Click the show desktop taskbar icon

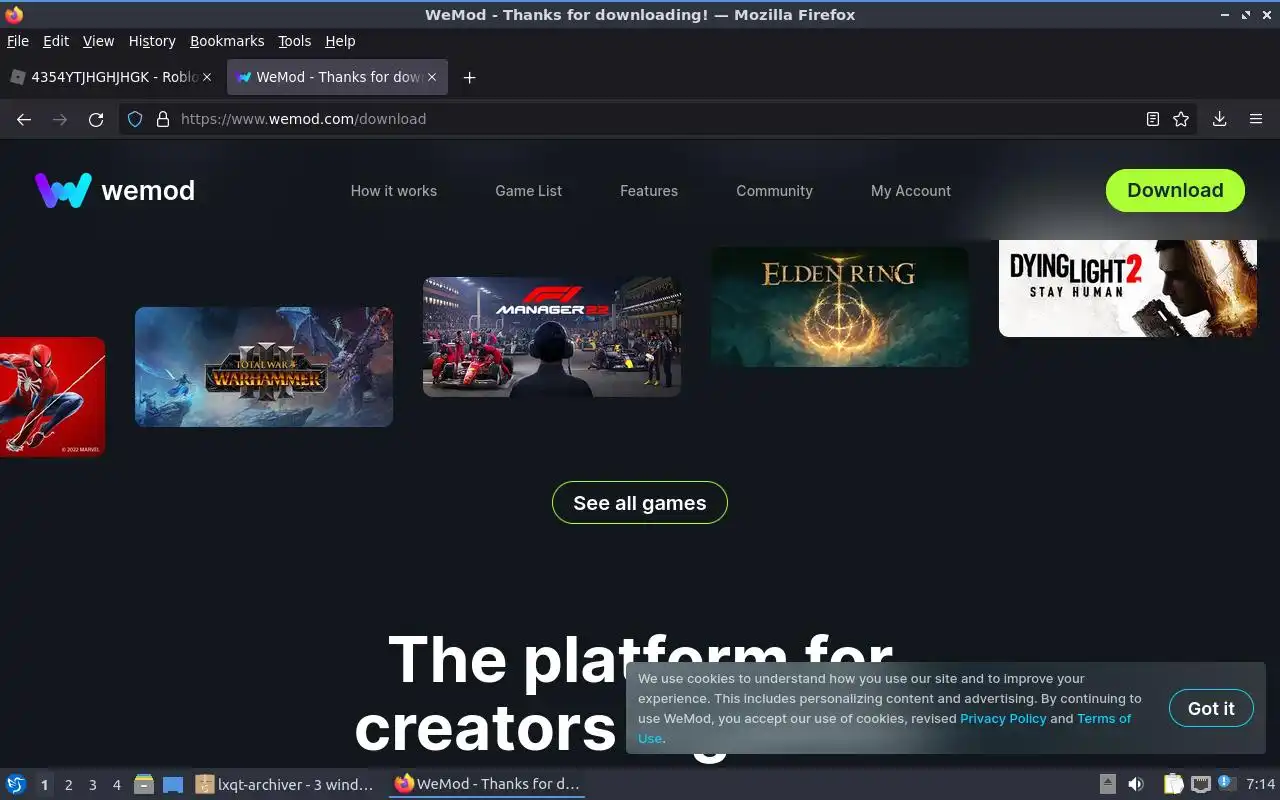173,784
